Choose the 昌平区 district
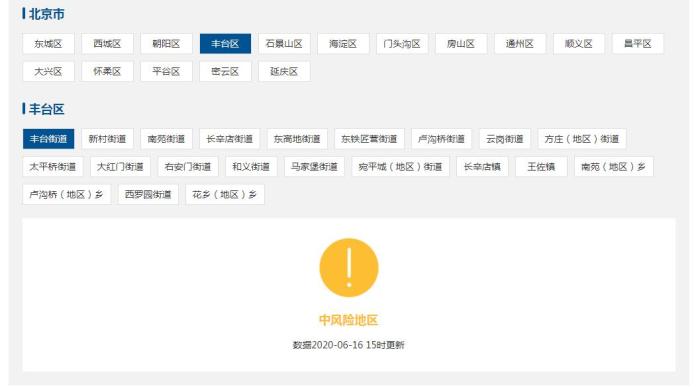This screenshot has height=390, width=700. (638, 44)
